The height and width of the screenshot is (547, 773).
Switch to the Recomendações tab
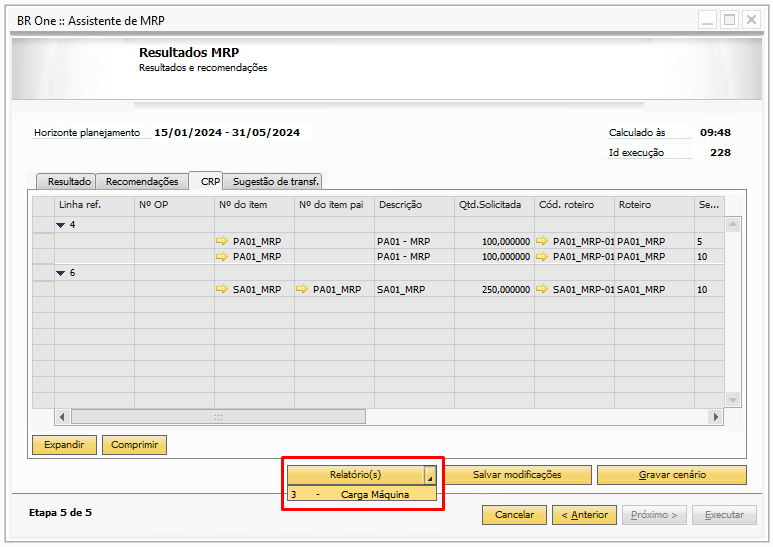(142, 182)
